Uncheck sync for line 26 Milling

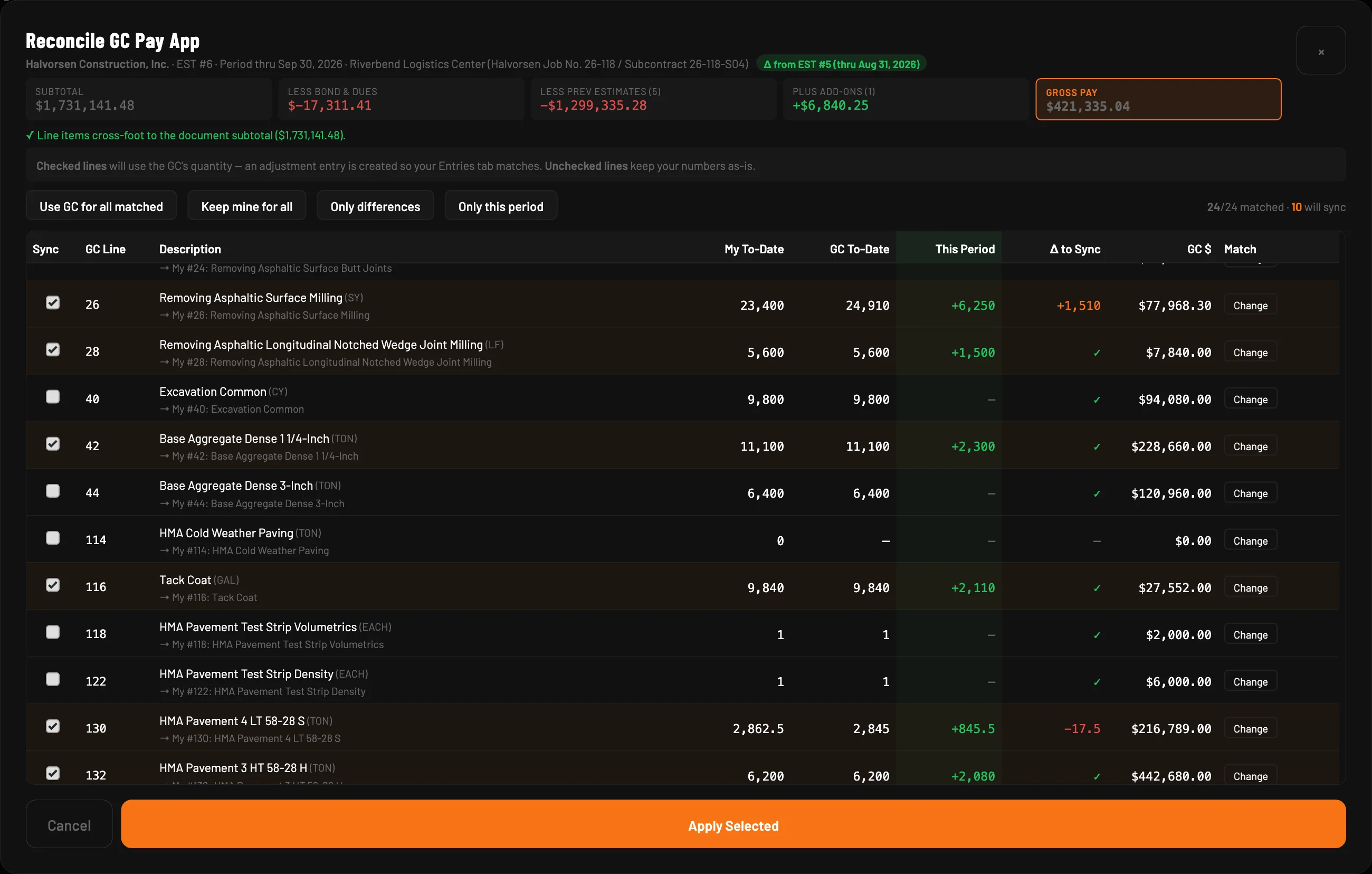52,302
